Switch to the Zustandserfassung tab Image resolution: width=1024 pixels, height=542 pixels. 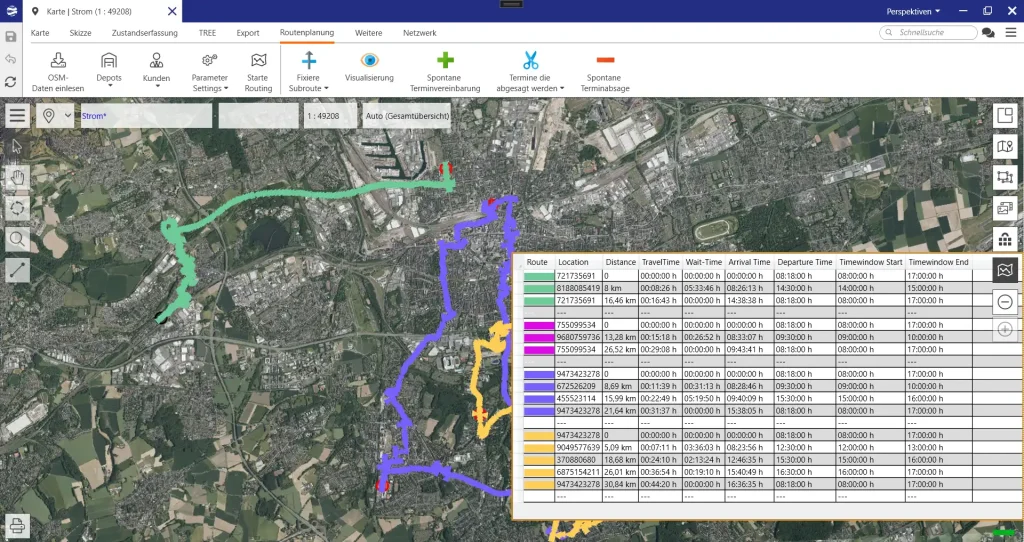point(145,33)
